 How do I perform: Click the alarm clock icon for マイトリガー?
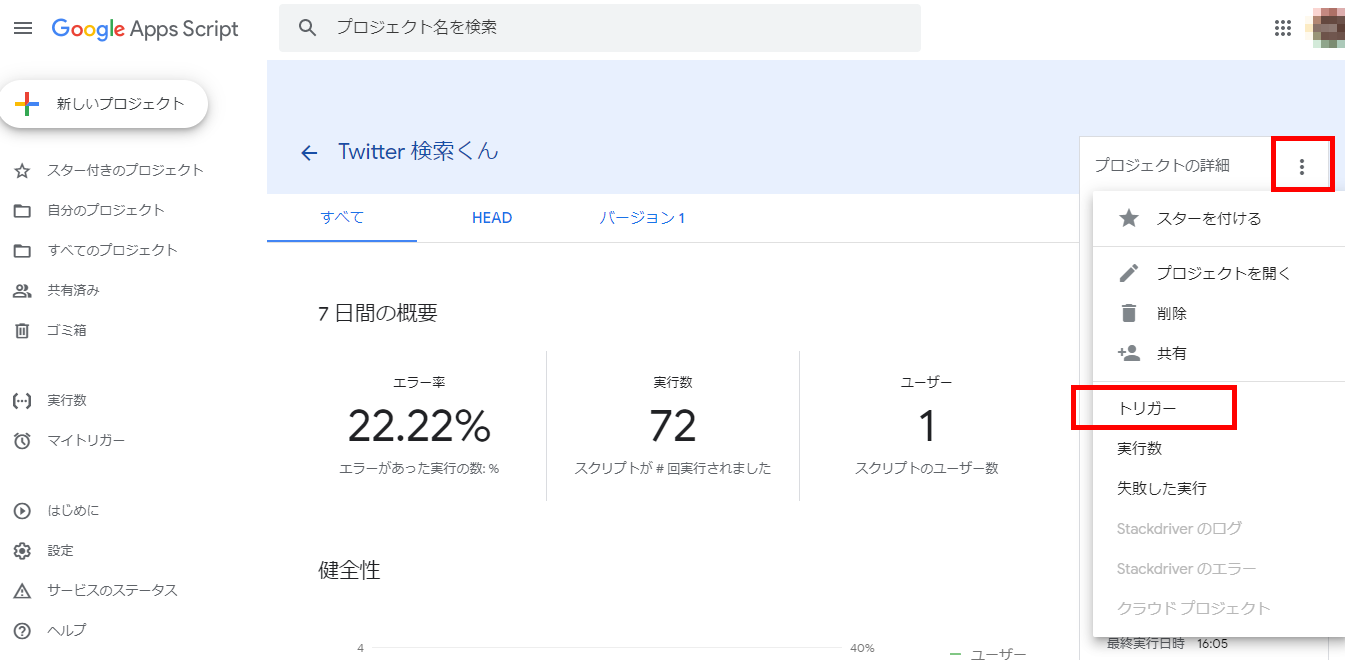(x=22, y=441)
